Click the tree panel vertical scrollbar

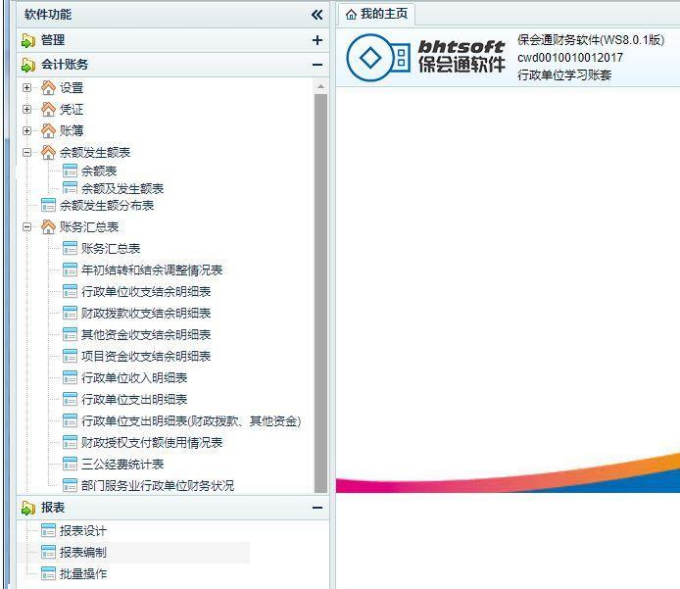[320, 280]
